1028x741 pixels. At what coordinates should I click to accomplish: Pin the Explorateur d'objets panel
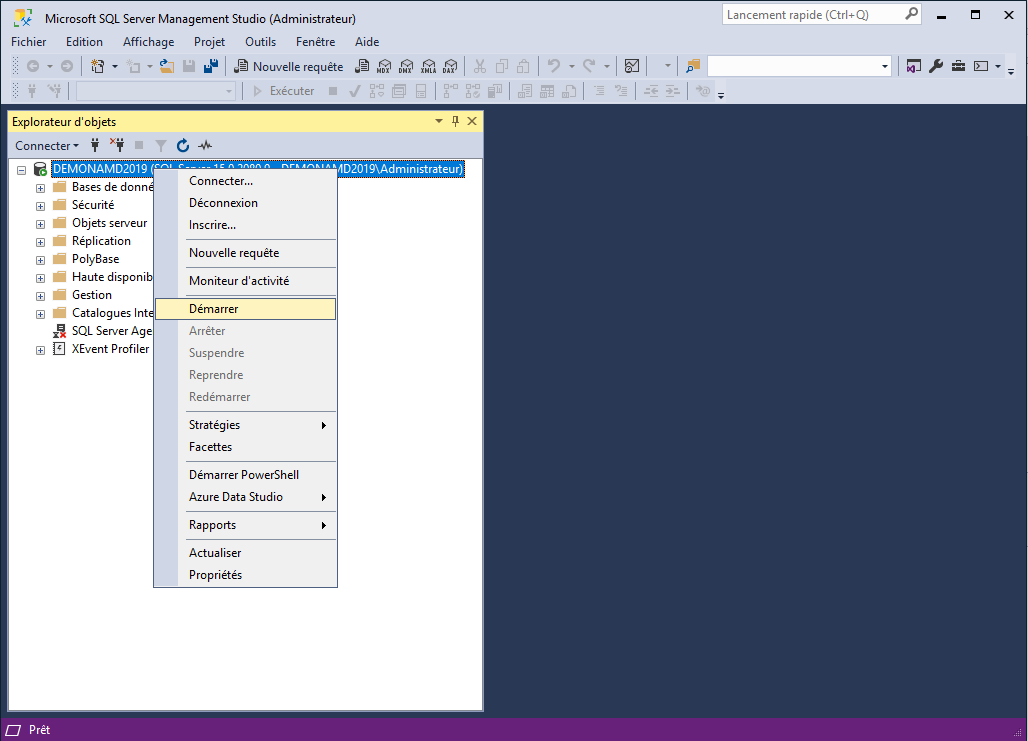[x=455, y=121]
